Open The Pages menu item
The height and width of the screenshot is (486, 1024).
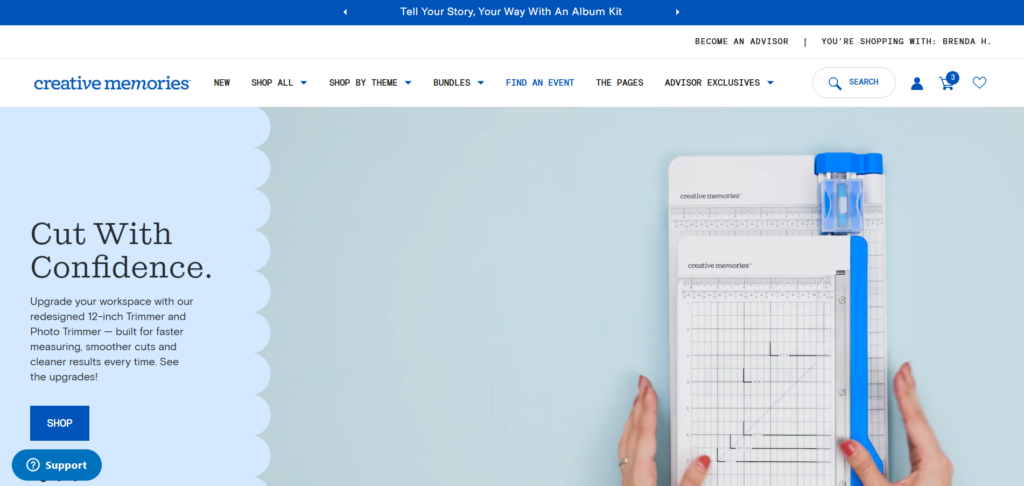coord(619,83)
